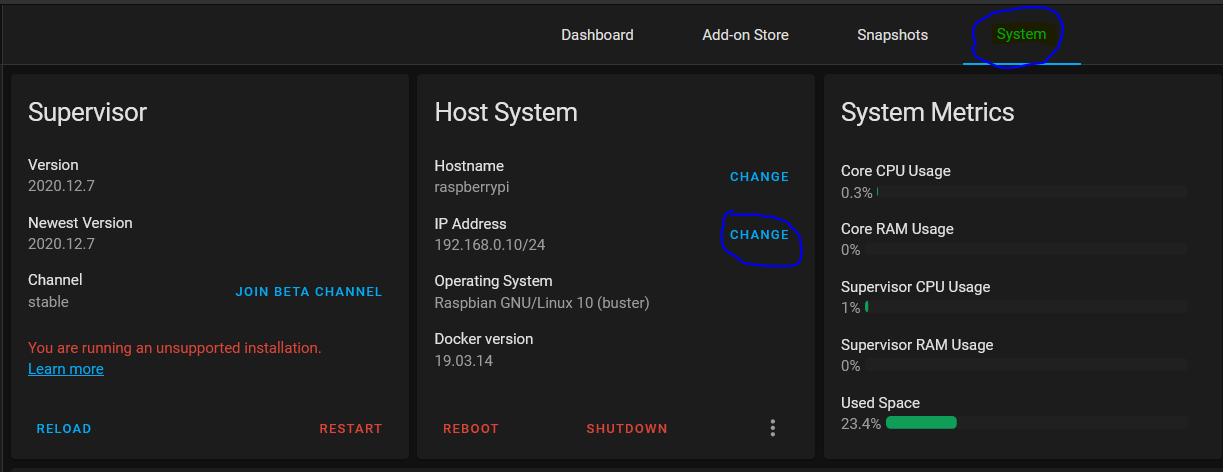Join the beta channel
Viewport: 1223px width, 472px height.
coord(309,292)
